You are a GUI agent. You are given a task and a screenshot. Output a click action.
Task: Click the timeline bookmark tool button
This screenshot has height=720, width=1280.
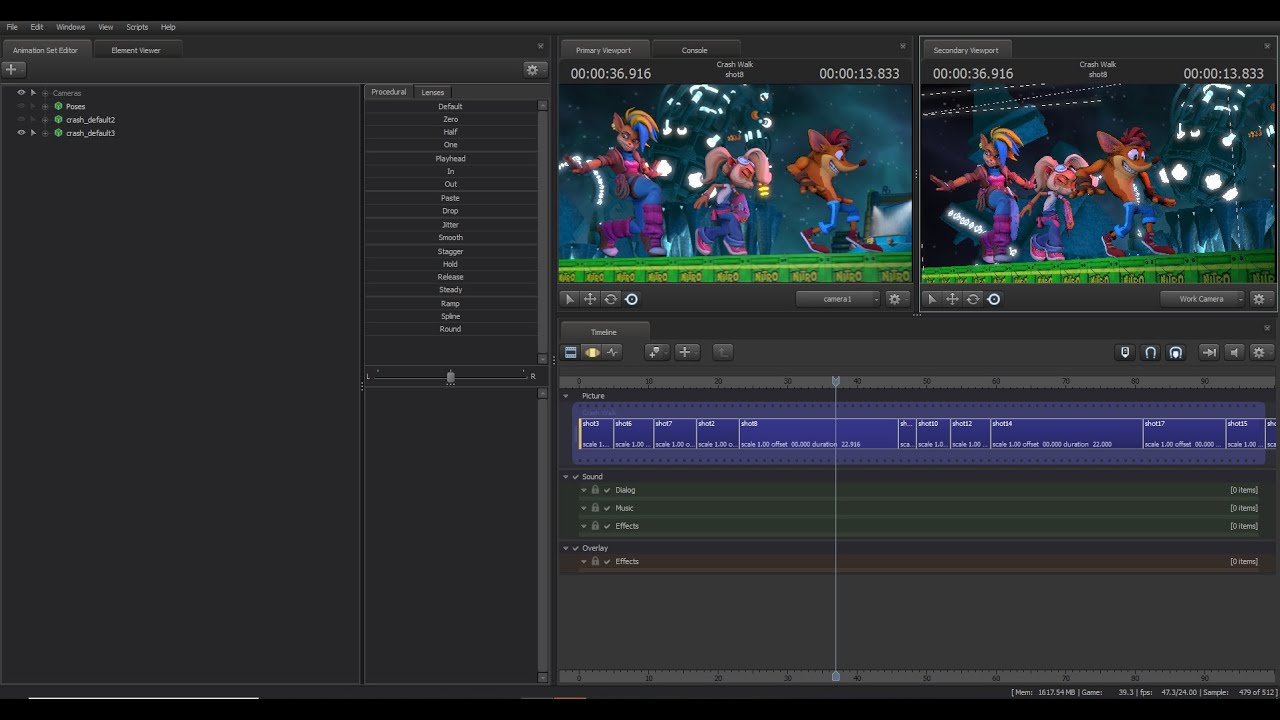pyautogui.click(x=1125, y=352)
